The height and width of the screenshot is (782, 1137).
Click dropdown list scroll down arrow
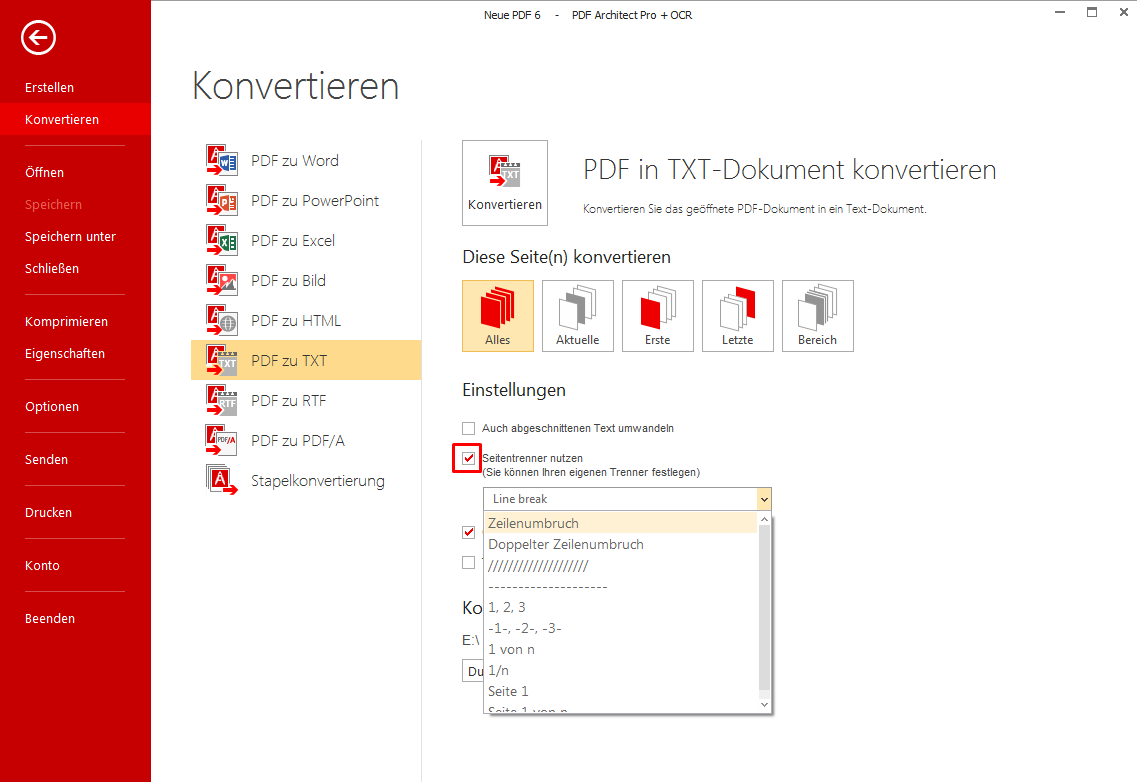pos(764,704)
